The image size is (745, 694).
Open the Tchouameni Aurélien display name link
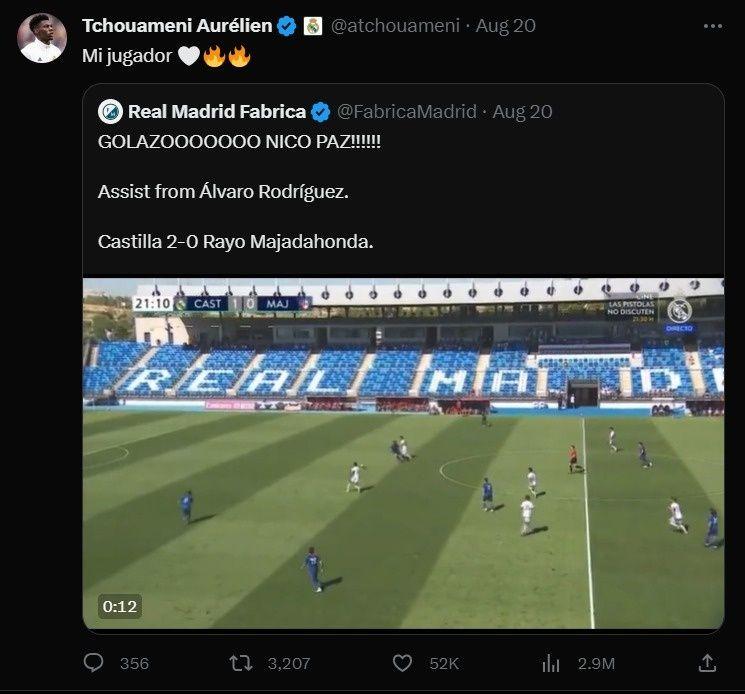point(176,26)
